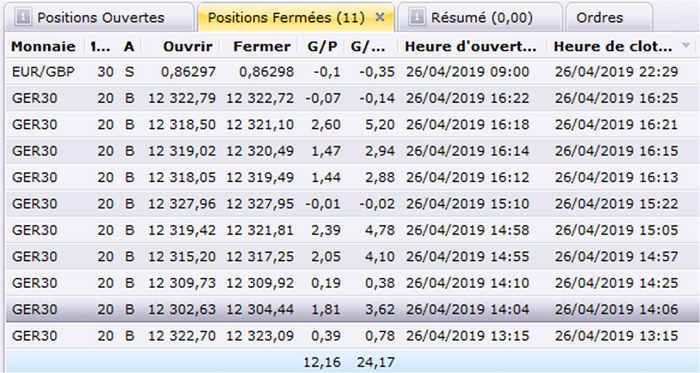Select the EUR/GBP closed position row
This screenshot has height=373, width=700.
tap(352, 71)
